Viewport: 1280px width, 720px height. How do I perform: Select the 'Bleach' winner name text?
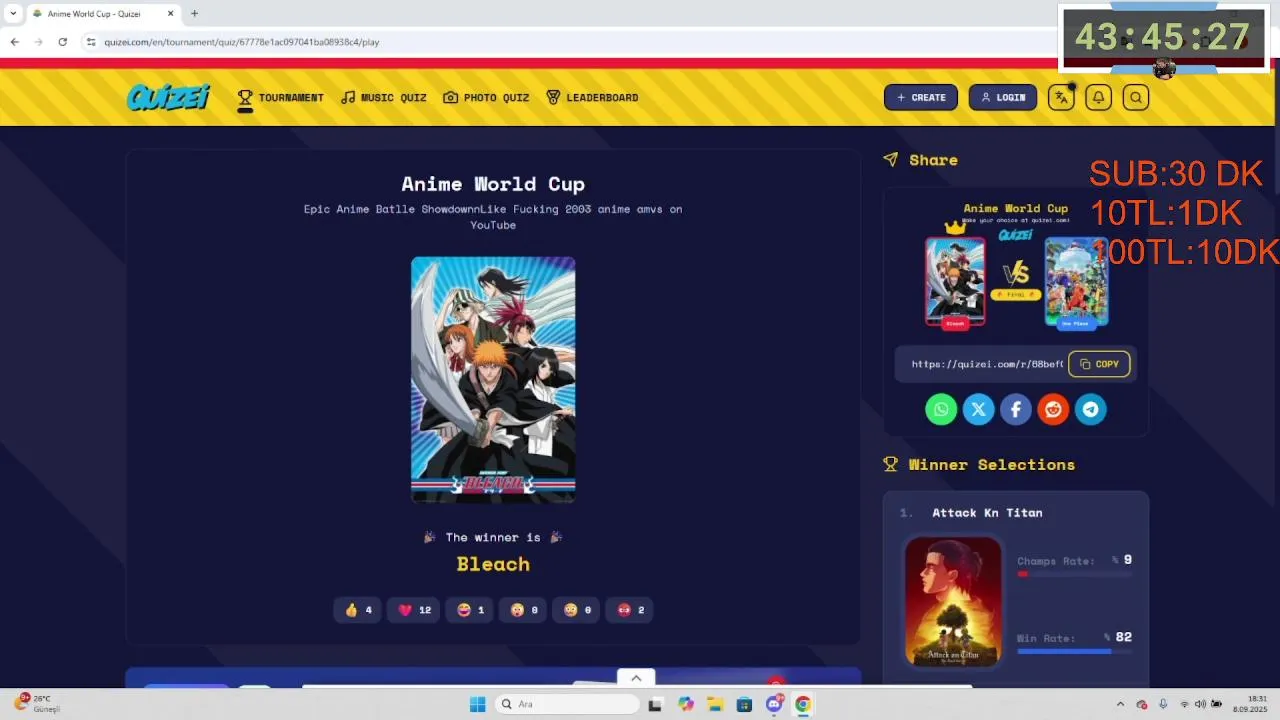pos(493,564)
